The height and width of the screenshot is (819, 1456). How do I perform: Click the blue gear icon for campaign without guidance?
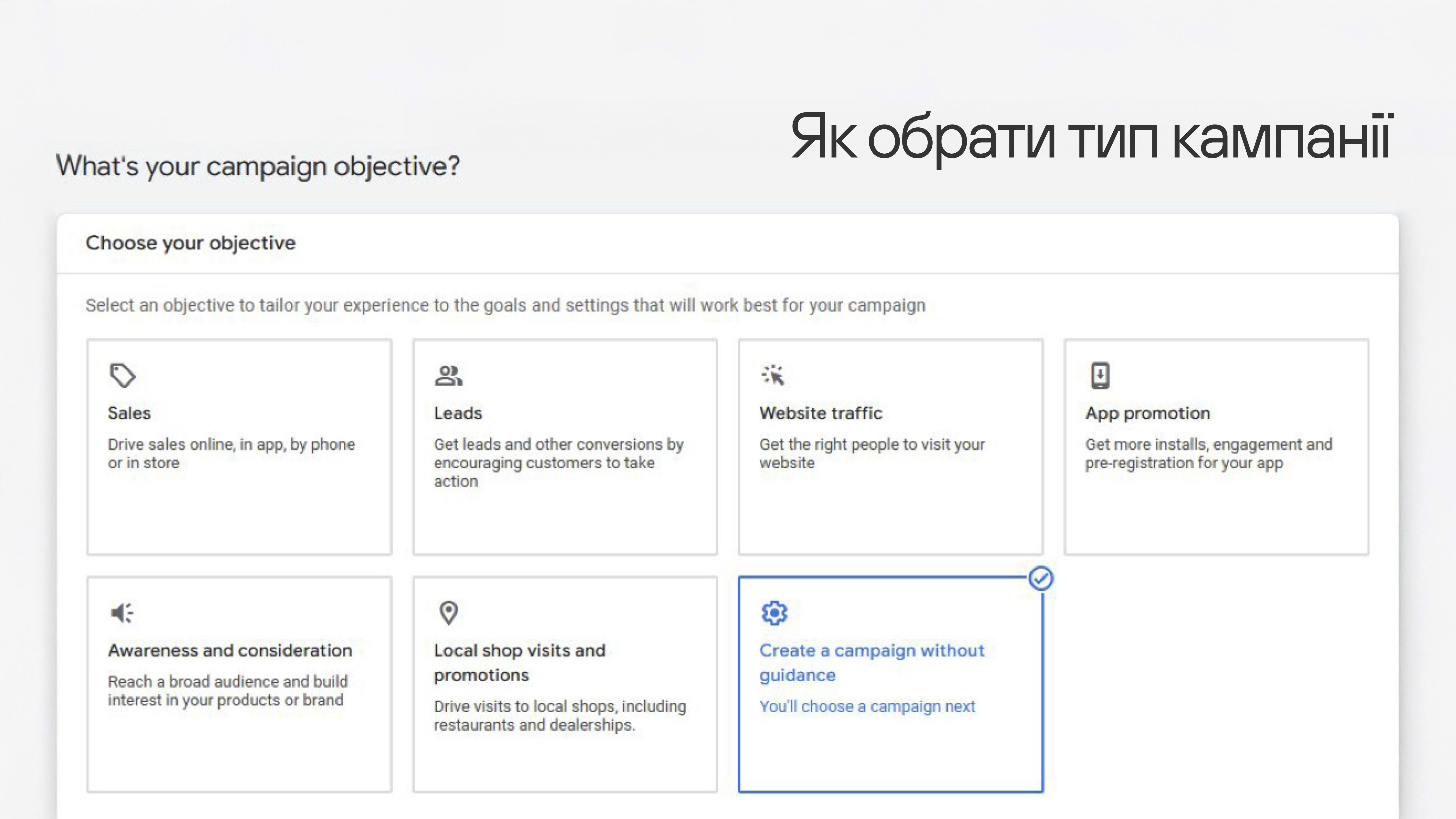click(774, 613)
